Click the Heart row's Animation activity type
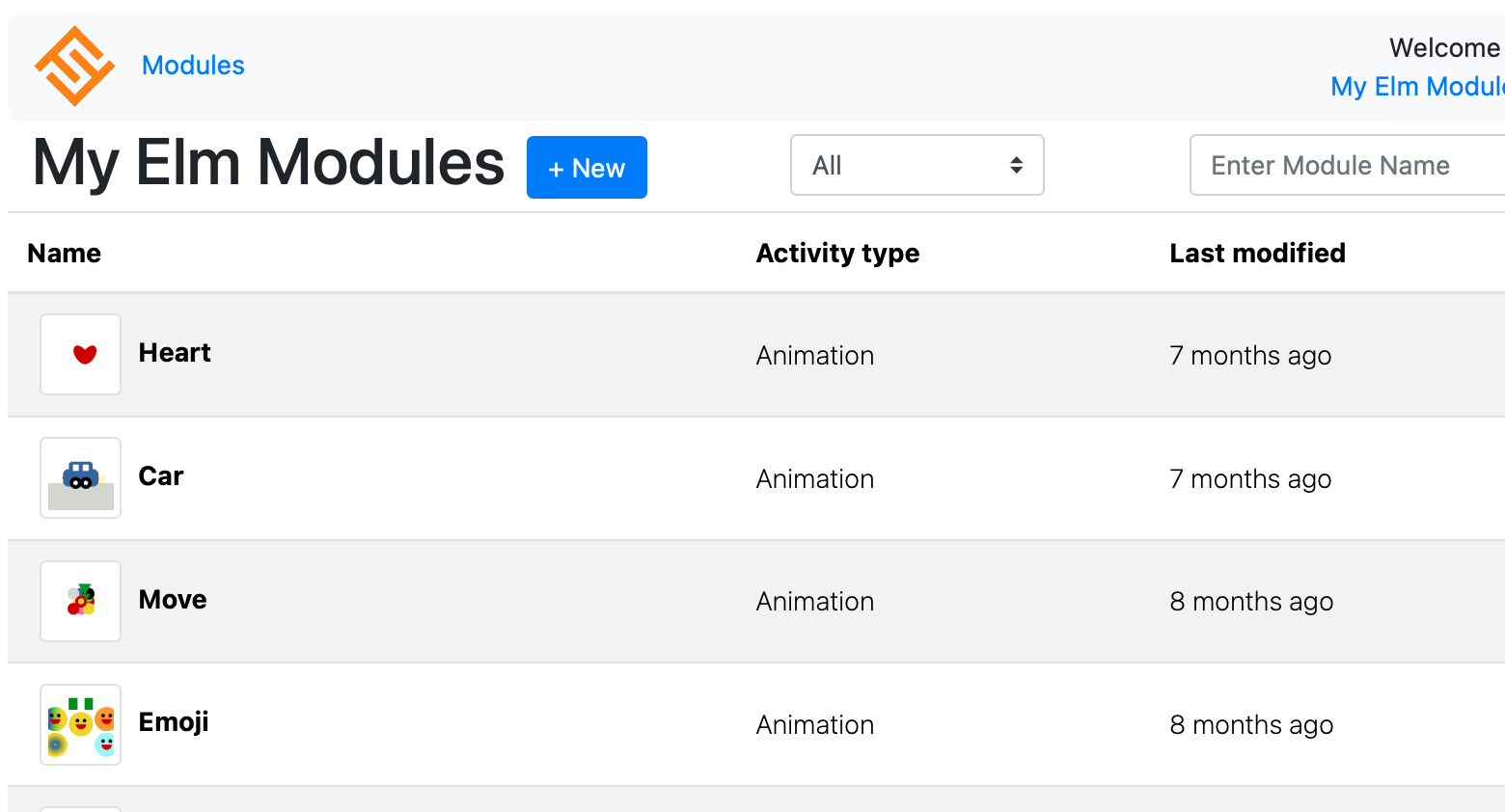This screenshot has height=812, width=1505. [x=815, y=356]
